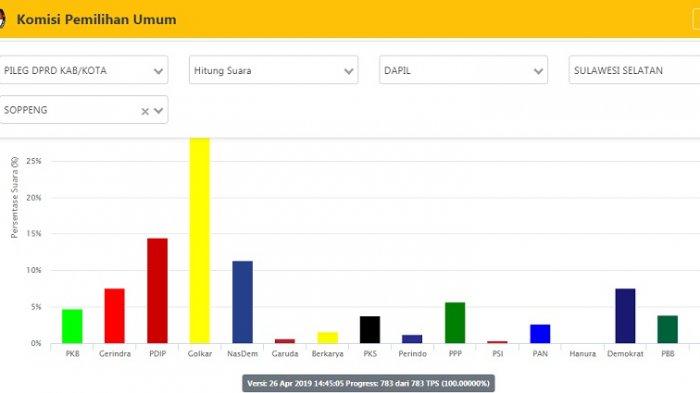Select the yellow Golkar bar

coord(200,240)
